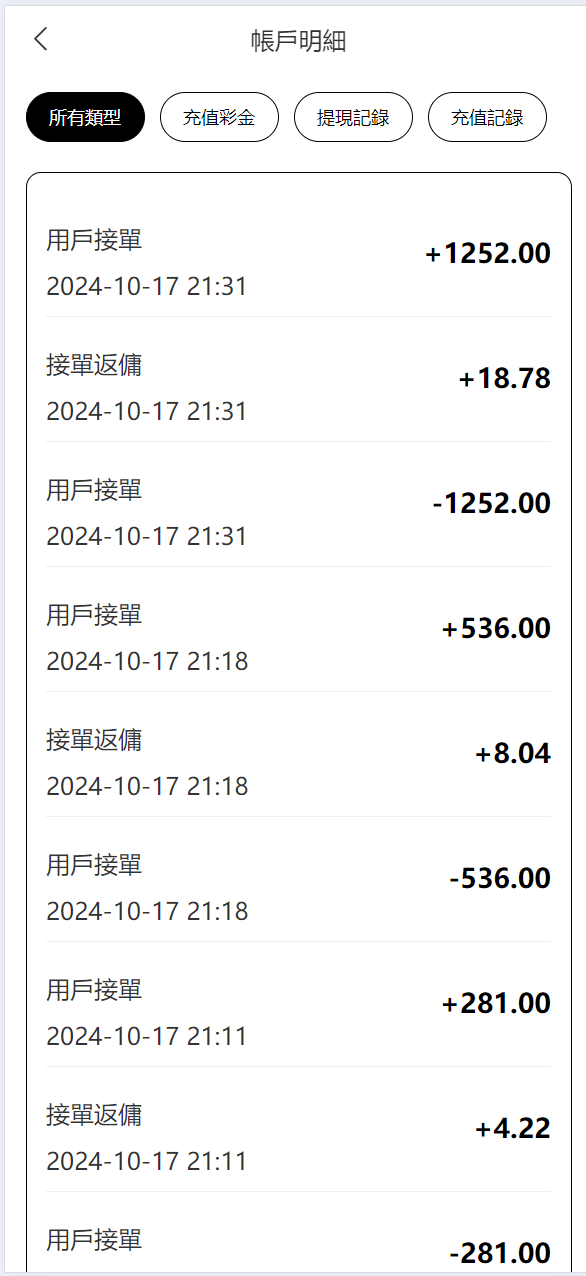This screenshot has width=586, height=1276.
Task: Click the -281.00 transaction amount
Action: click(x=499, y=1254)
